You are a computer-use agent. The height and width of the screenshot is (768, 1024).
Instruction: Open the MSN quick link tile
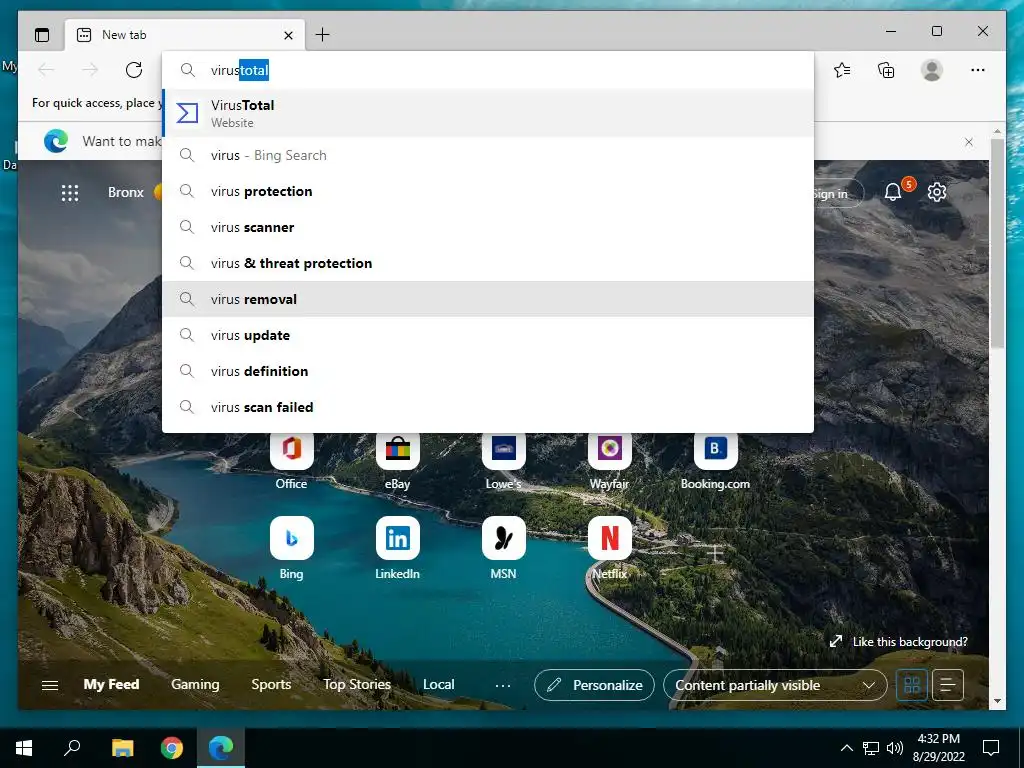click(x=504, y=549)
